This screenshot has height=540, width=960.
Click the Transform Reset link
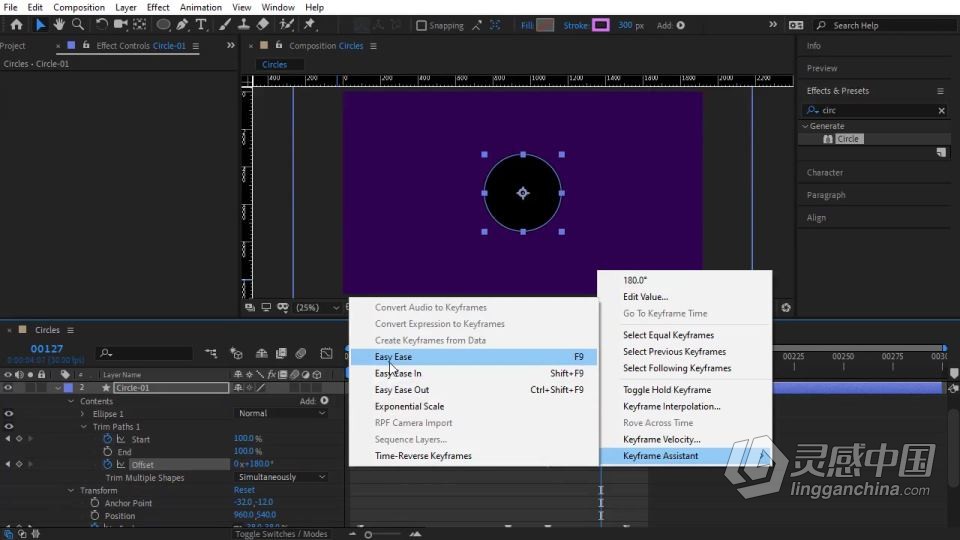(244, 490)
